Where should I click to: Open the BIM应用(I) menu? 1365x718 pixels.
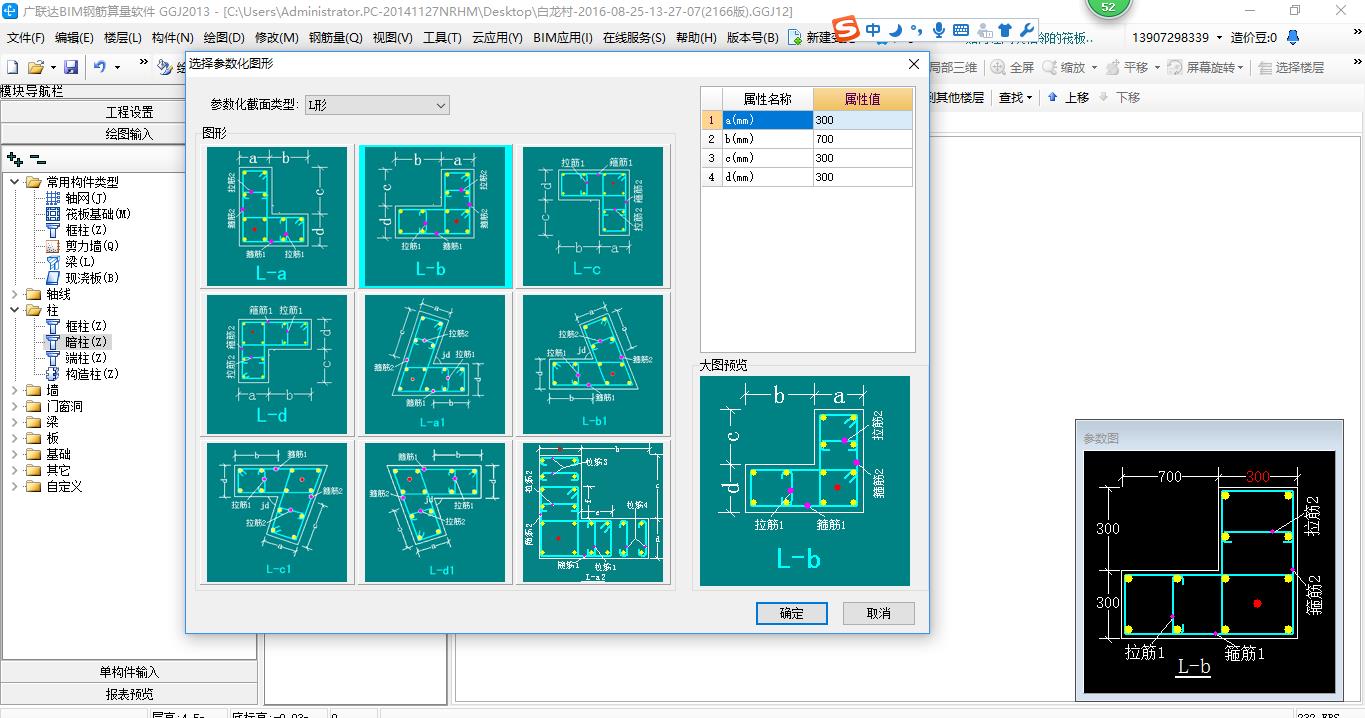(563, 38)
